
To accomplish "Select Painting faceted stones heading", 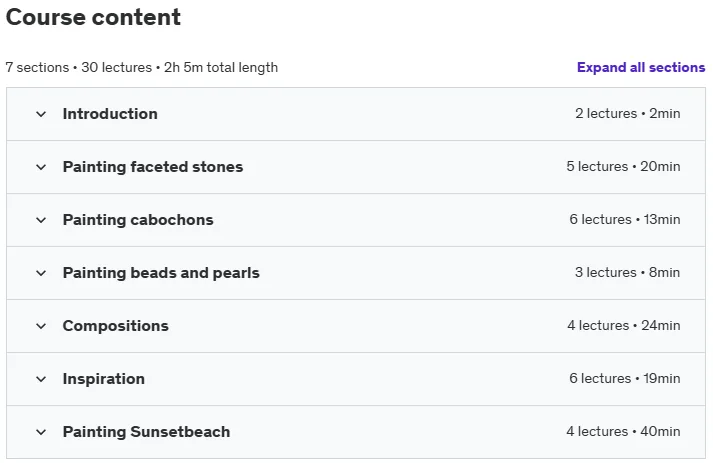I will point(153,167).
